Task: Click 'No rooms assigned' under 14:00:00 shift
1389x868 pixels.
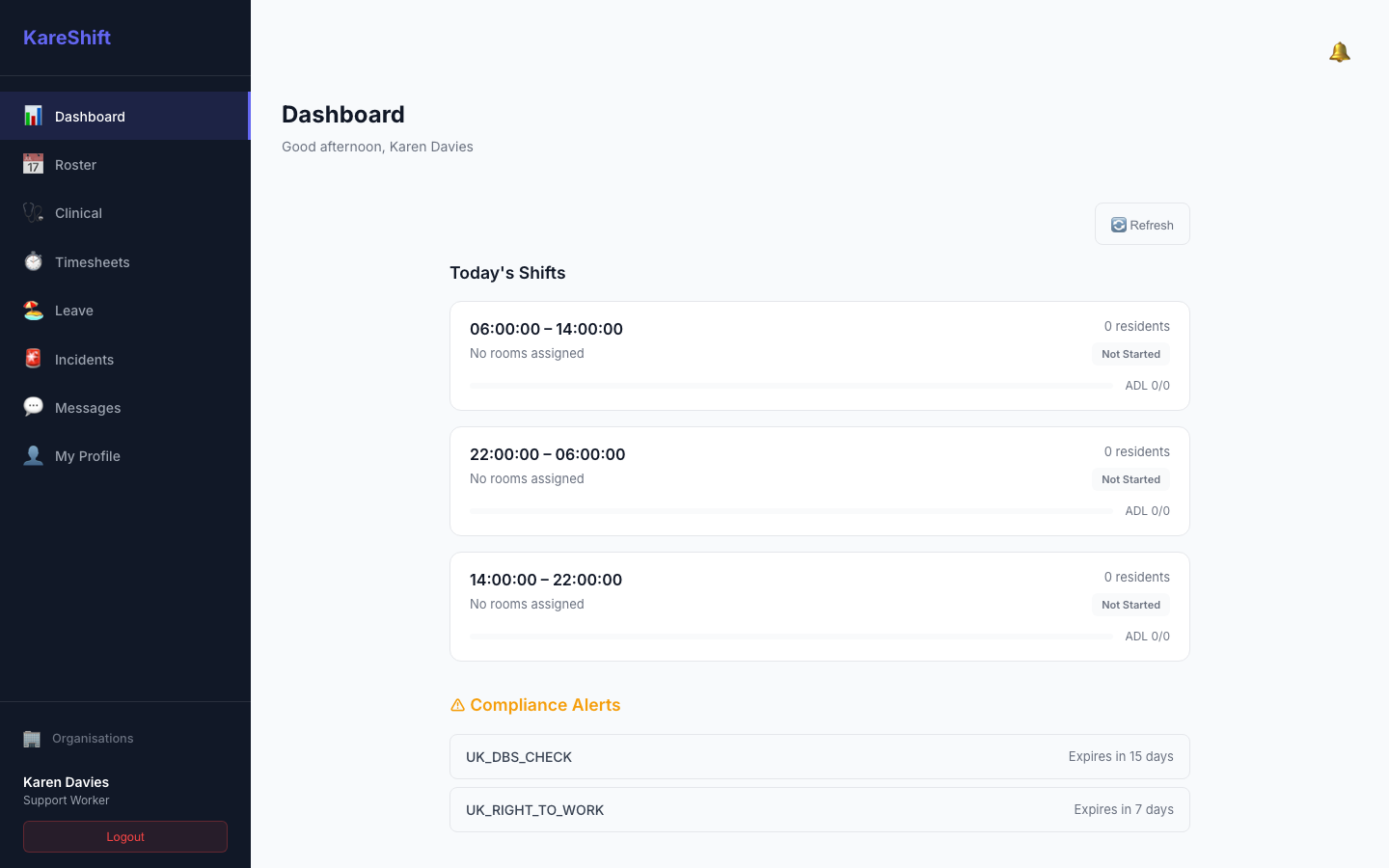Action: [527, 604]
